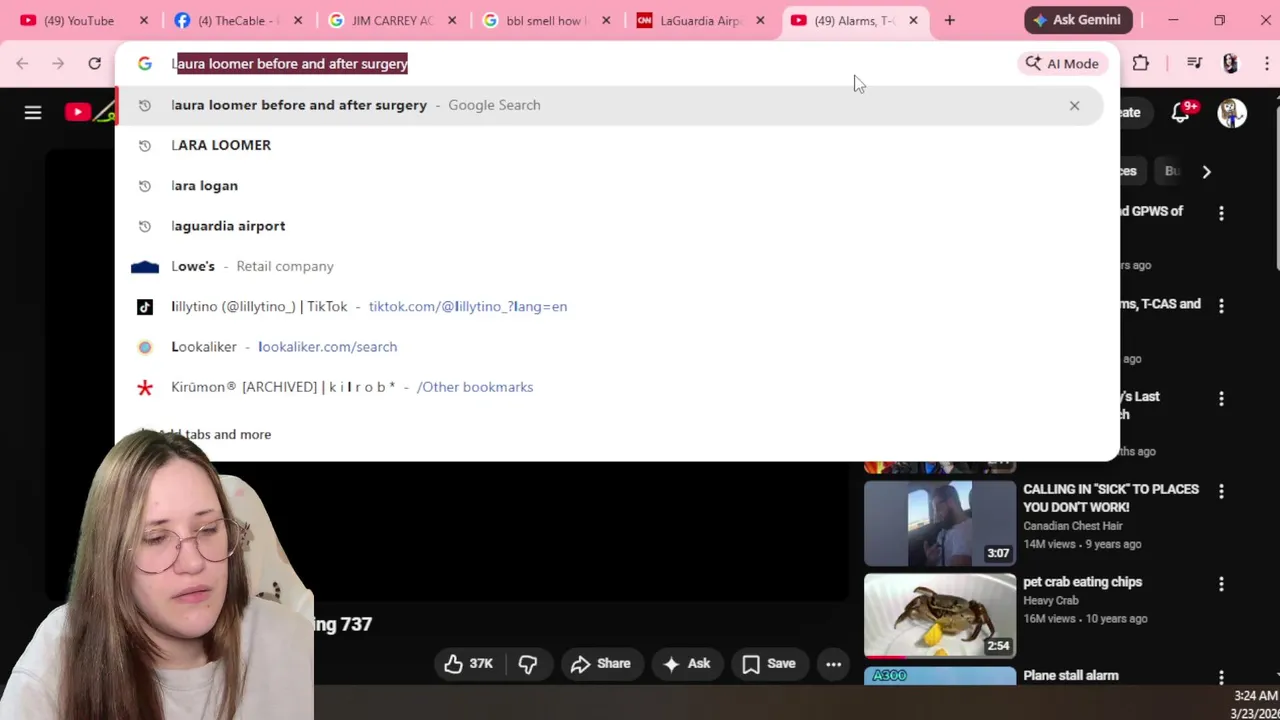Switch to the TheCable Facebook tab

[236, 20]
